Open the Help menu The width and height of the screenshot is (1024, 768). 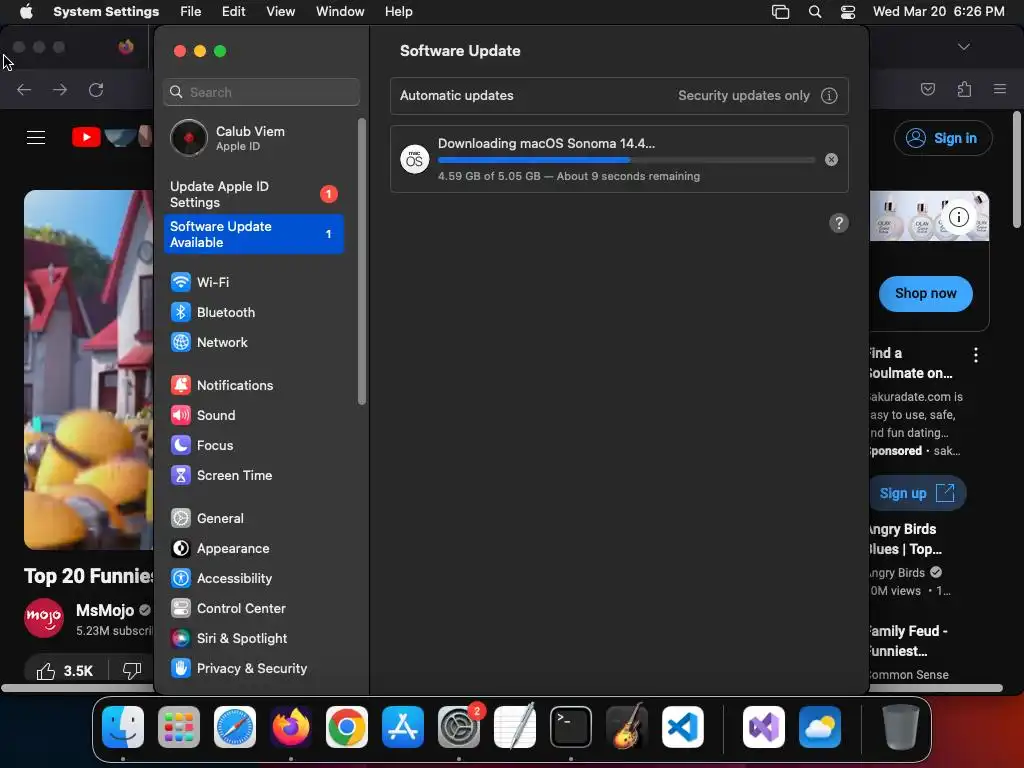click(x=398, y=12)
